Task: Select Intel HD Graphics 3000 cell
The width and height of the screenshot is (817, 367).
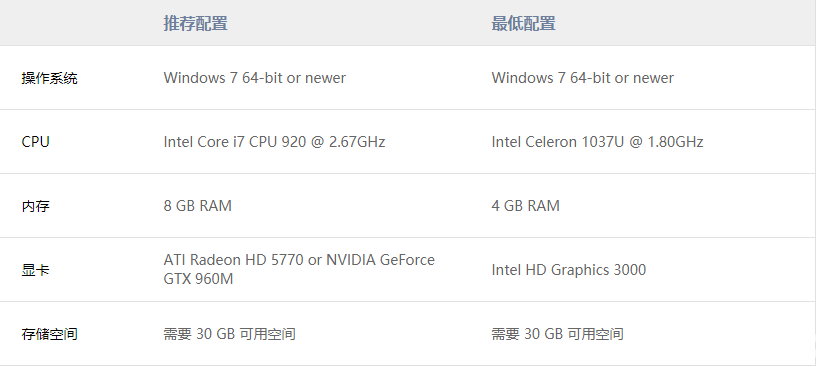Action: (568, 270)
